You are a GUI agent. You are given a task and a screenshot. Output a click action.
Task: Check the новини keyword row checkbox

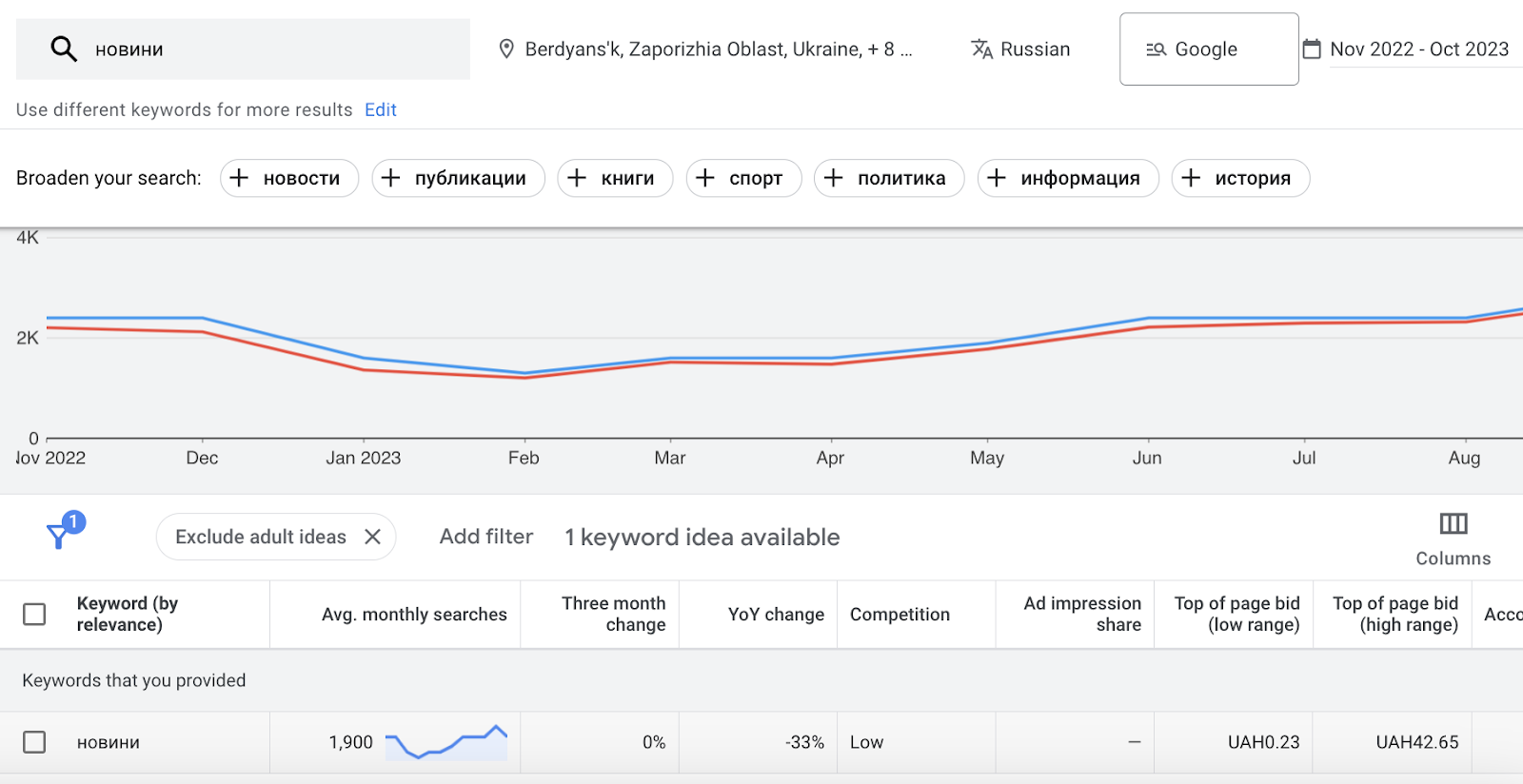[34, 742]
